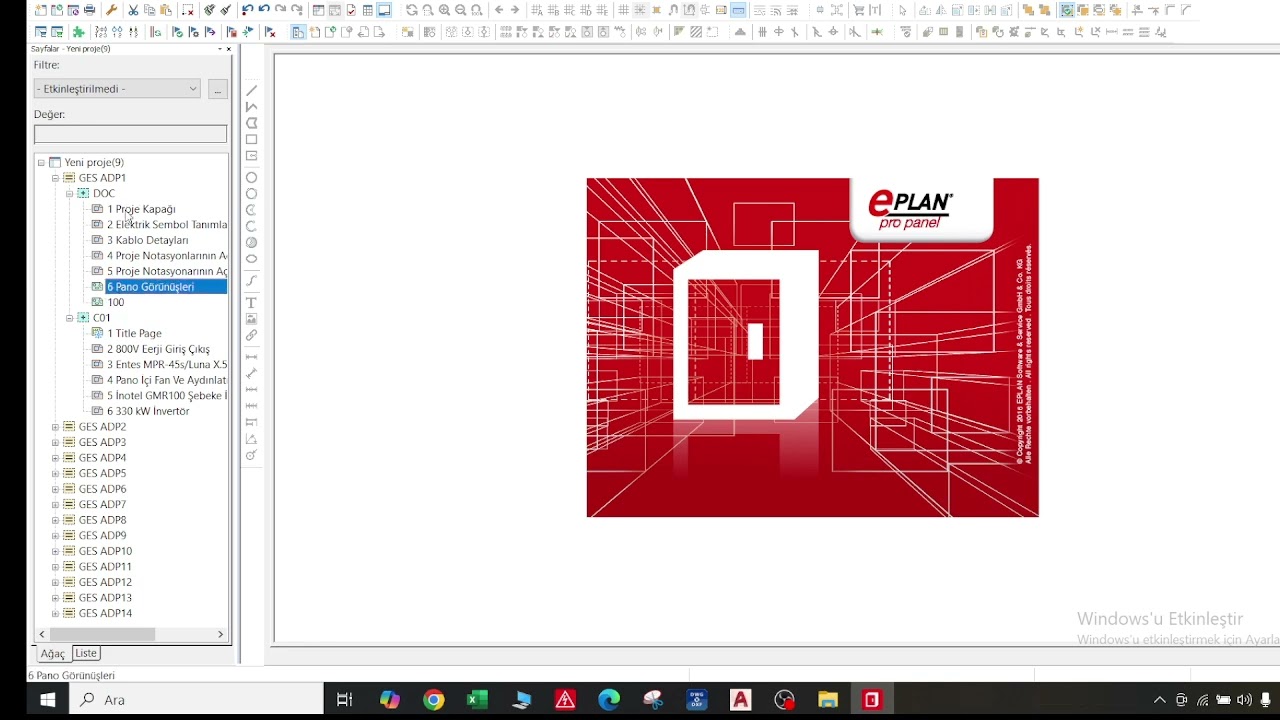
Task: Click the green puzzle piece icon
Action: (x=78, y=32)
